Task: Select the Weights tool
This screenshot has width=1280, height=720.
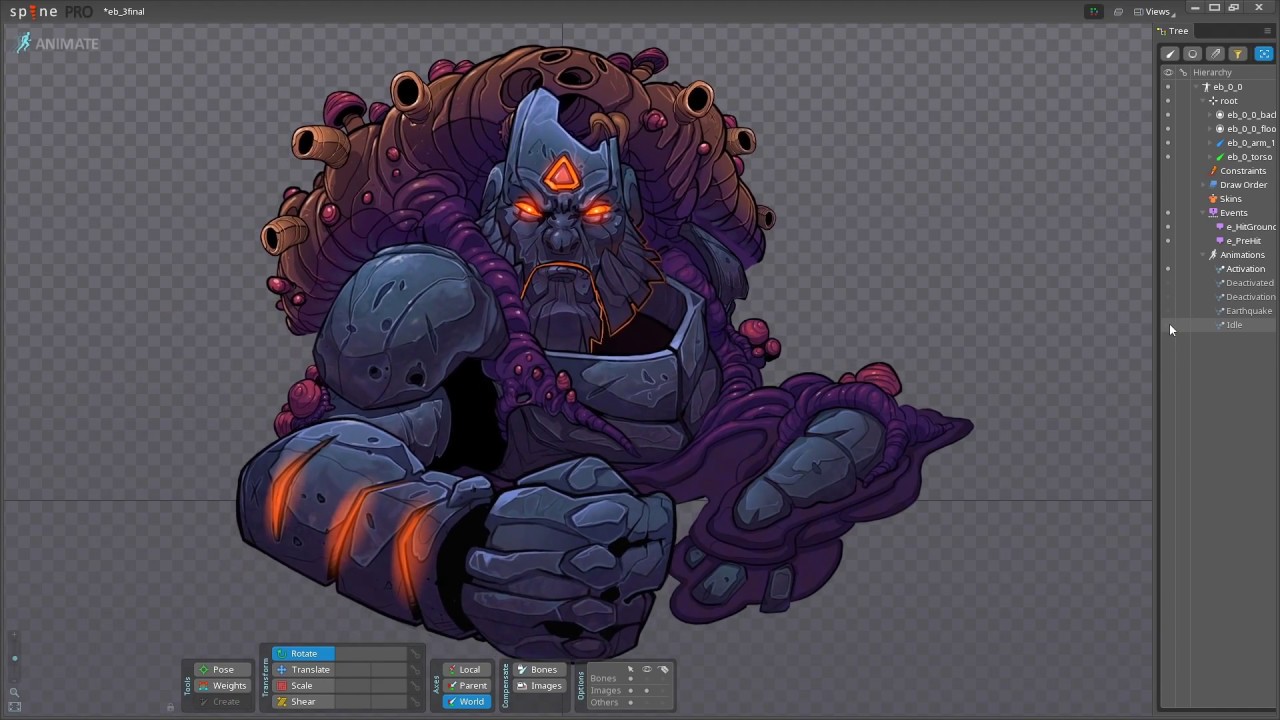Action: 221,686
